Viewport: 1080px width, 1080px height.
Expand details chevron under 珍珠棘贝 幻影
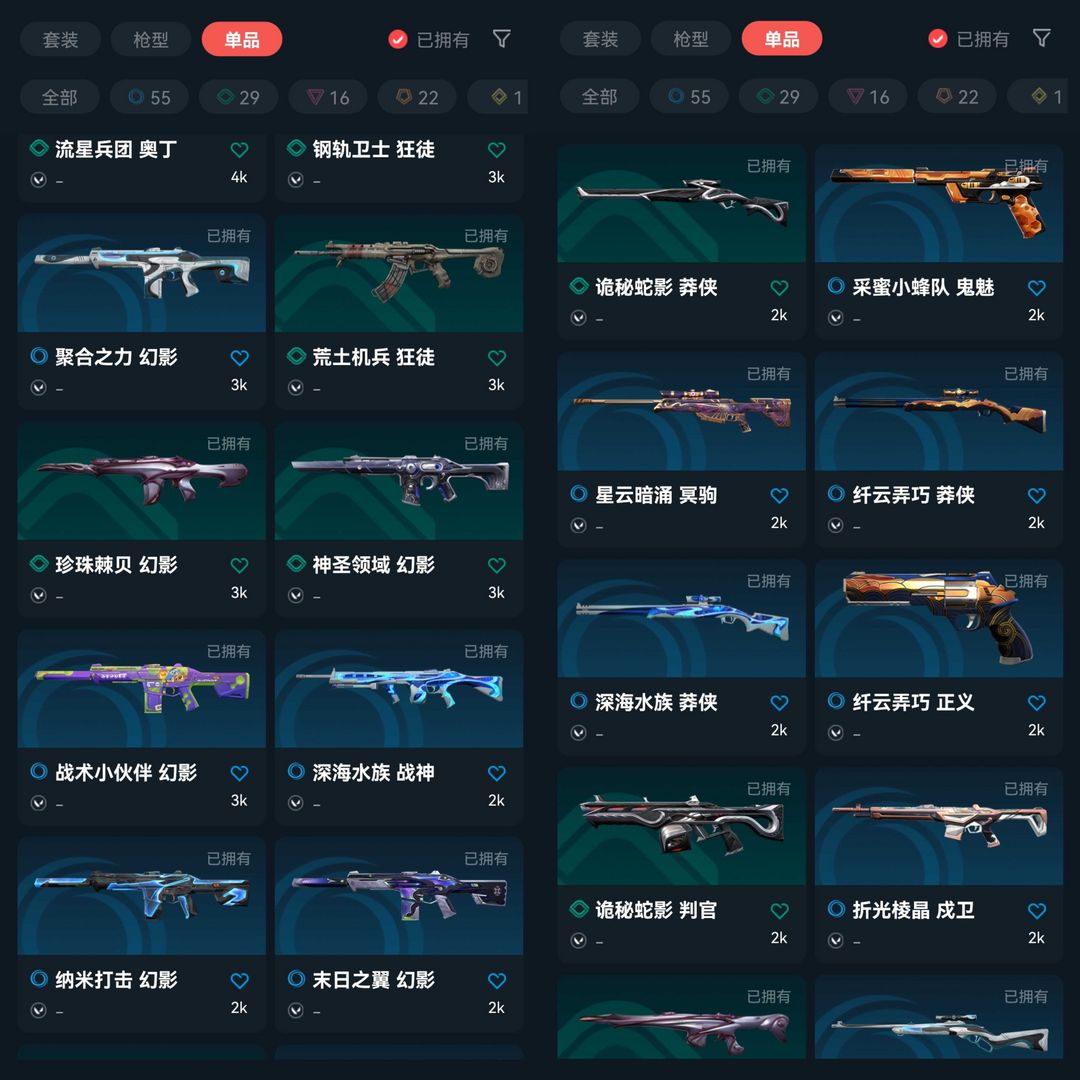(x=39, y=595)
